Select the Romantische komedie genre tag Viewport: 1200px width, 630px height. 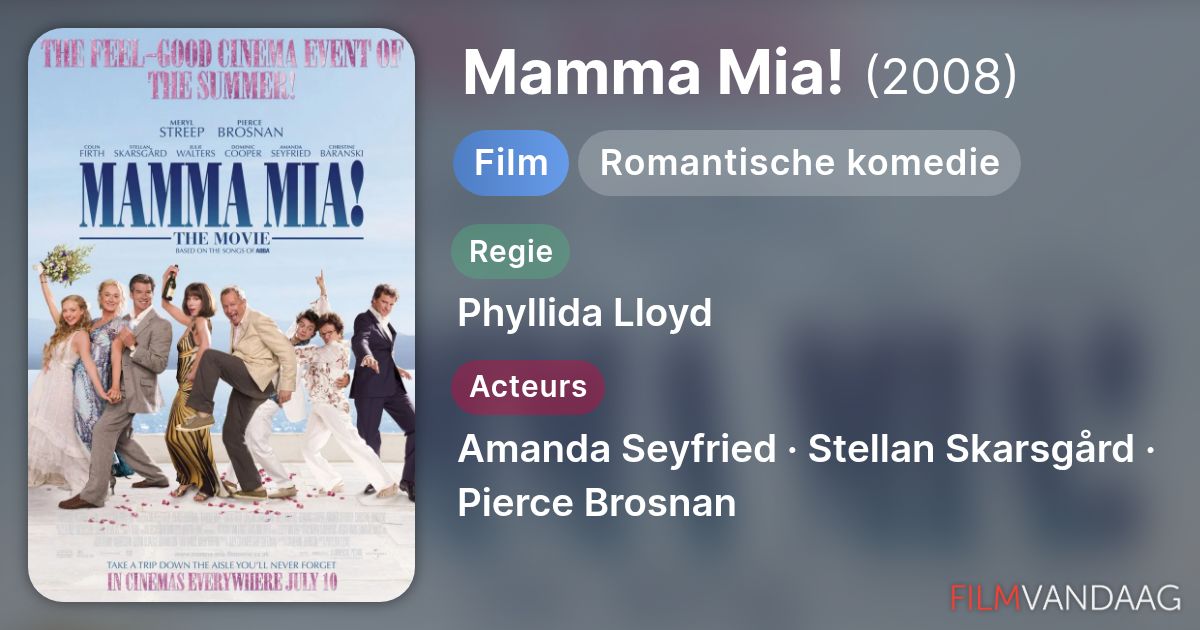click(x=799, y=163)
